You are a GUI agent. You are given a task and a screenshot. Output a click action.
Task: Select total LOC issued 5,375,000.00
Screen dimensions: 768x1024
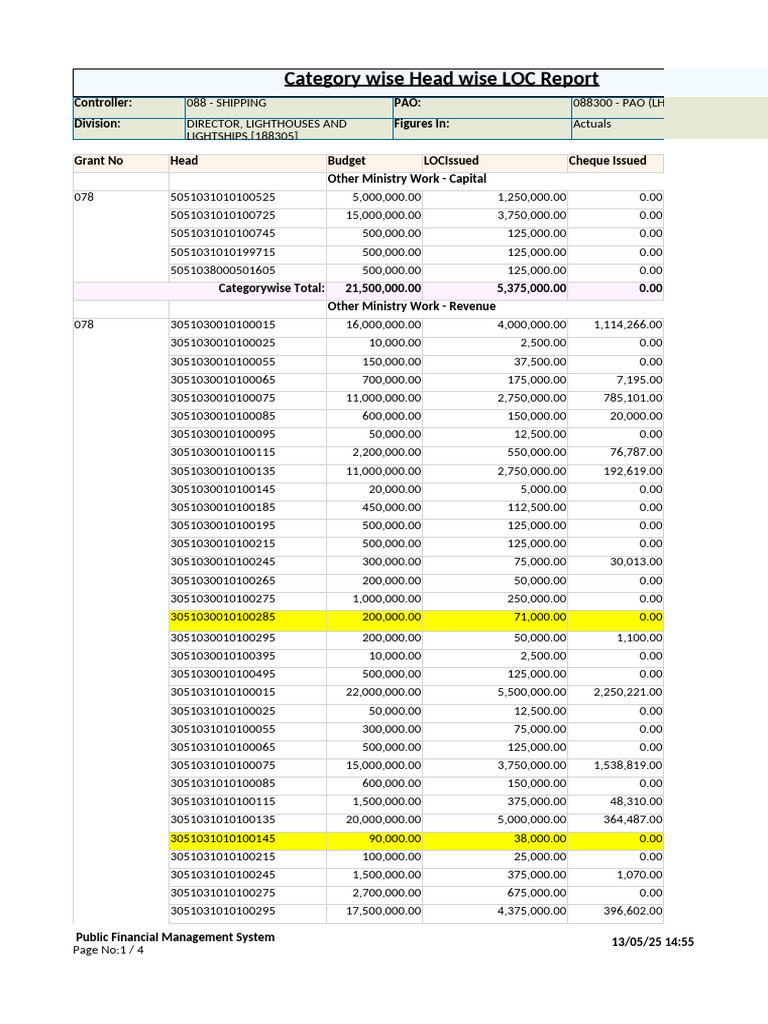point(532,289)
